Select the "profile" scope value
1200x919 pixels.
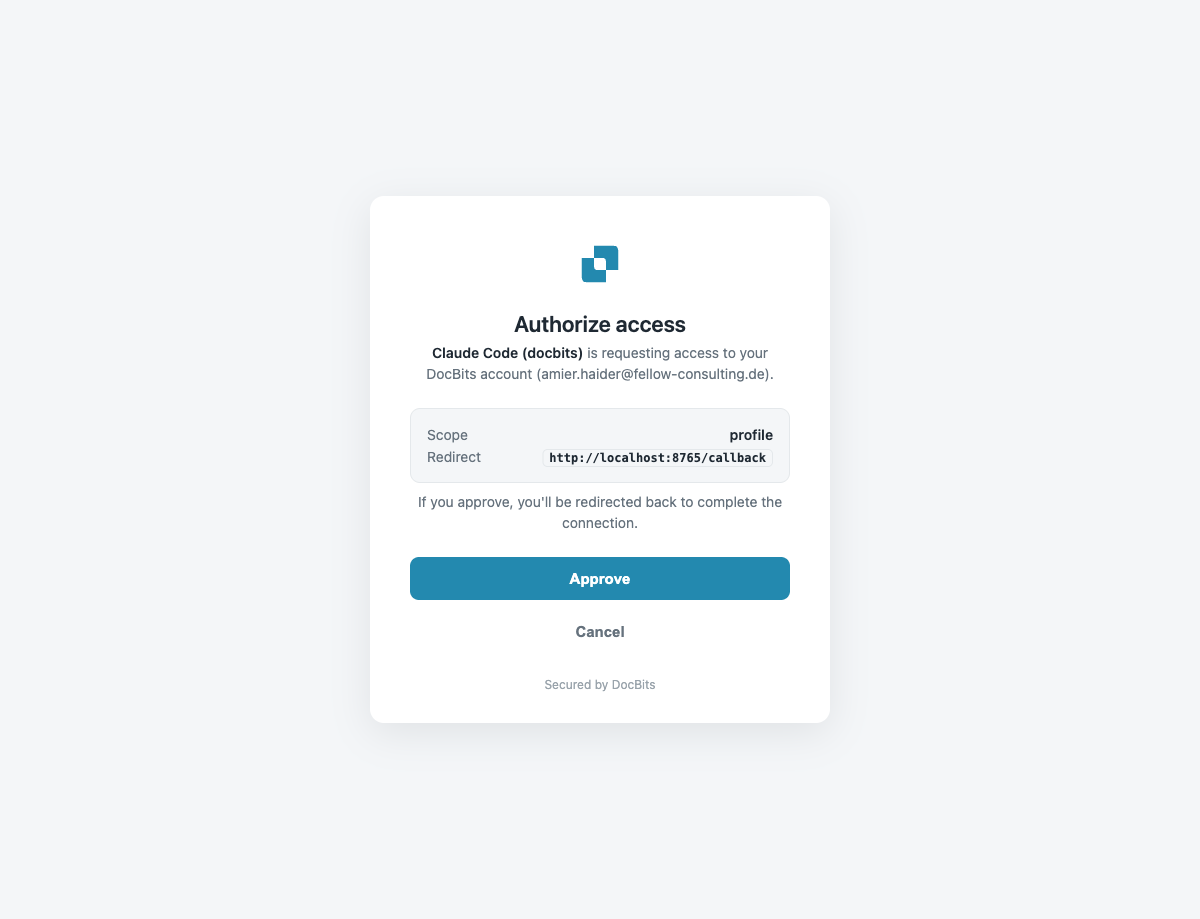click(751, 435)
